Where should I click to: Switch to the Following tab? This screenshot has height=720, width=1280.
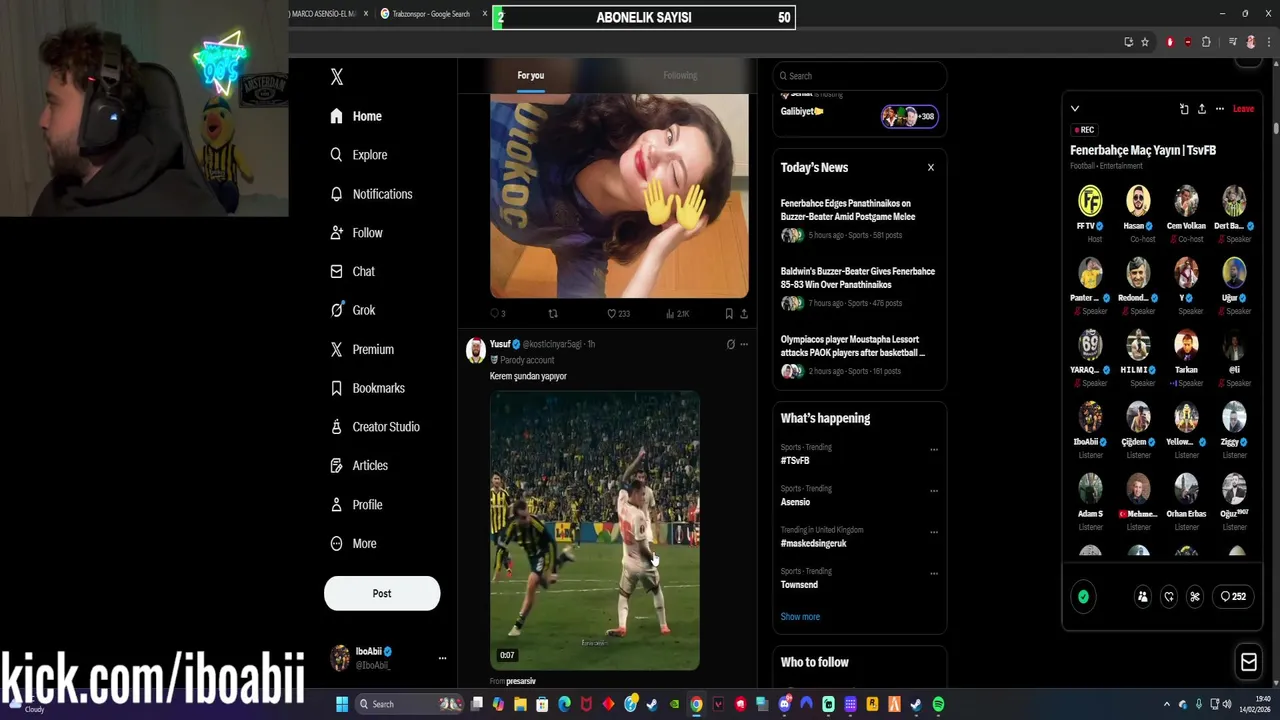pyautogui.click(x=680, y=76)
